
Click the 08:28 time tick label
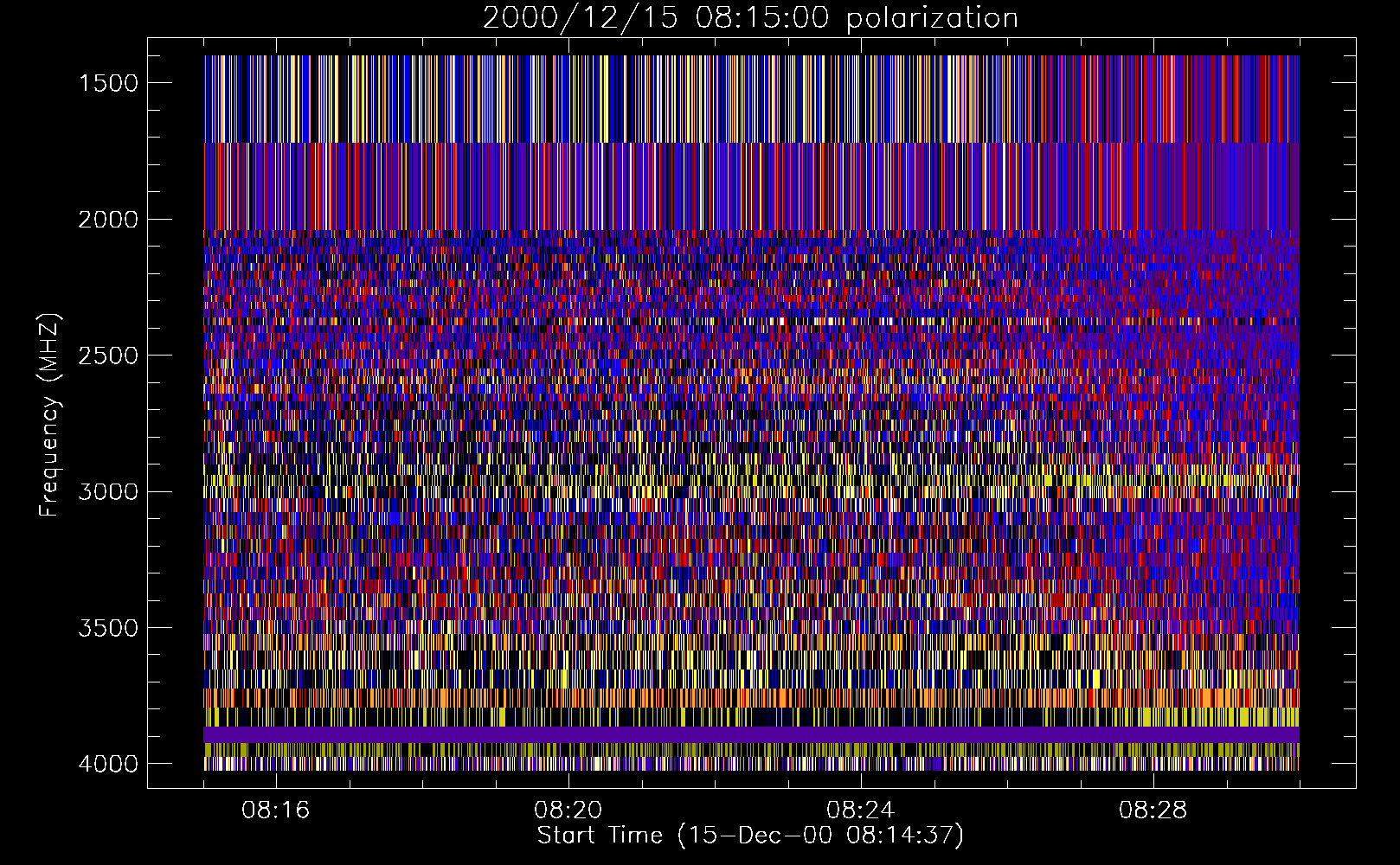coord(1153,811)
